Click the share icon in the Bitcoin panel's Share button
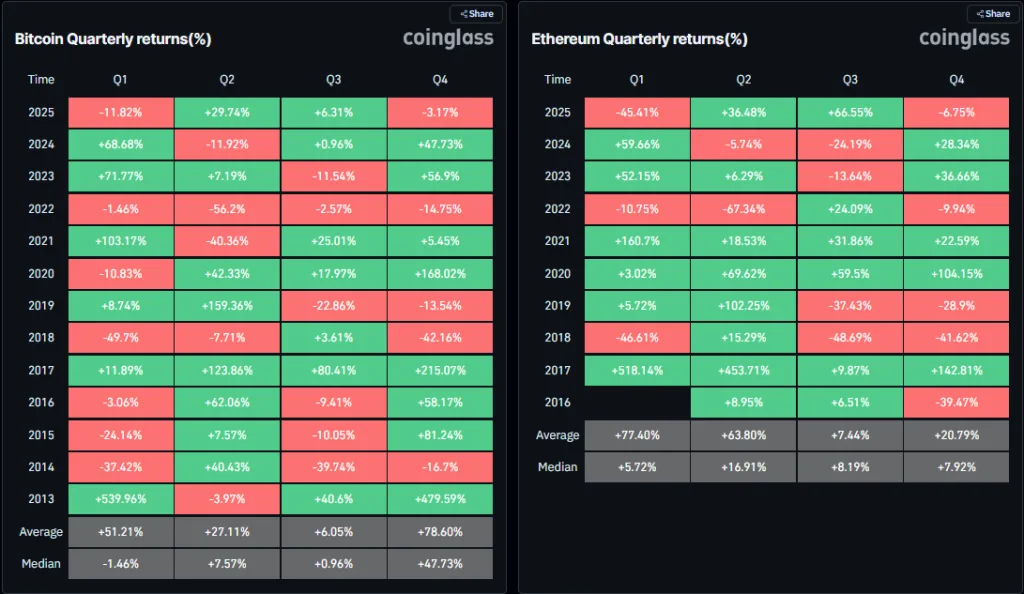This screenshot has height=594, width=1024. 465,13
